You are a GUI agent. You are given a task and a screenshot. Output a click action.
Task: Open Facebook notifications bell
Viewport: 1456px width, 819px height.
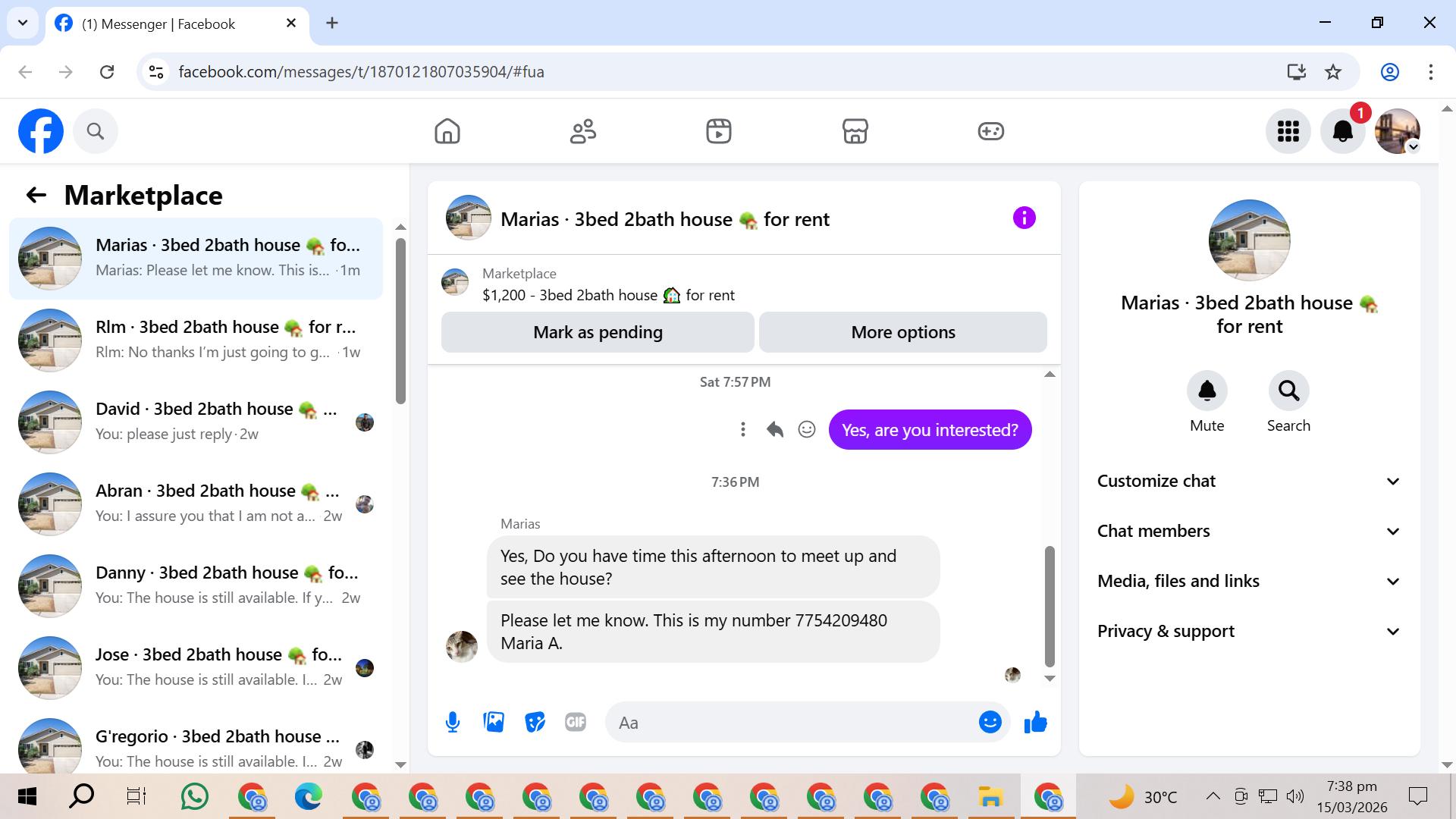1343,131
